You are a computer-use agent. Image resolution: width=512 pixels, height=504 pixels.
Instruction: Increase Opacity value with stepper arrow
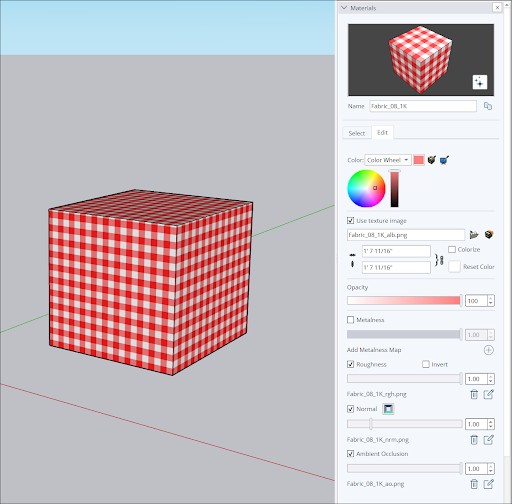[x=490, y=298]
